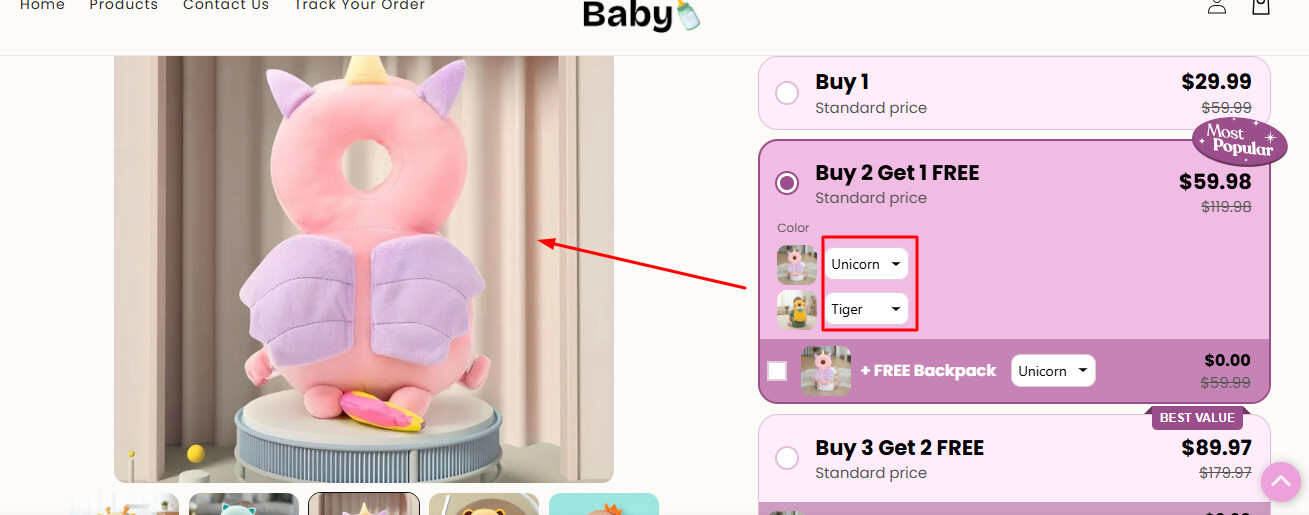The image size is (1309, 515).
Task: Select the Buy 3 Get 2 FREE radio option
Action: point(787,458)
